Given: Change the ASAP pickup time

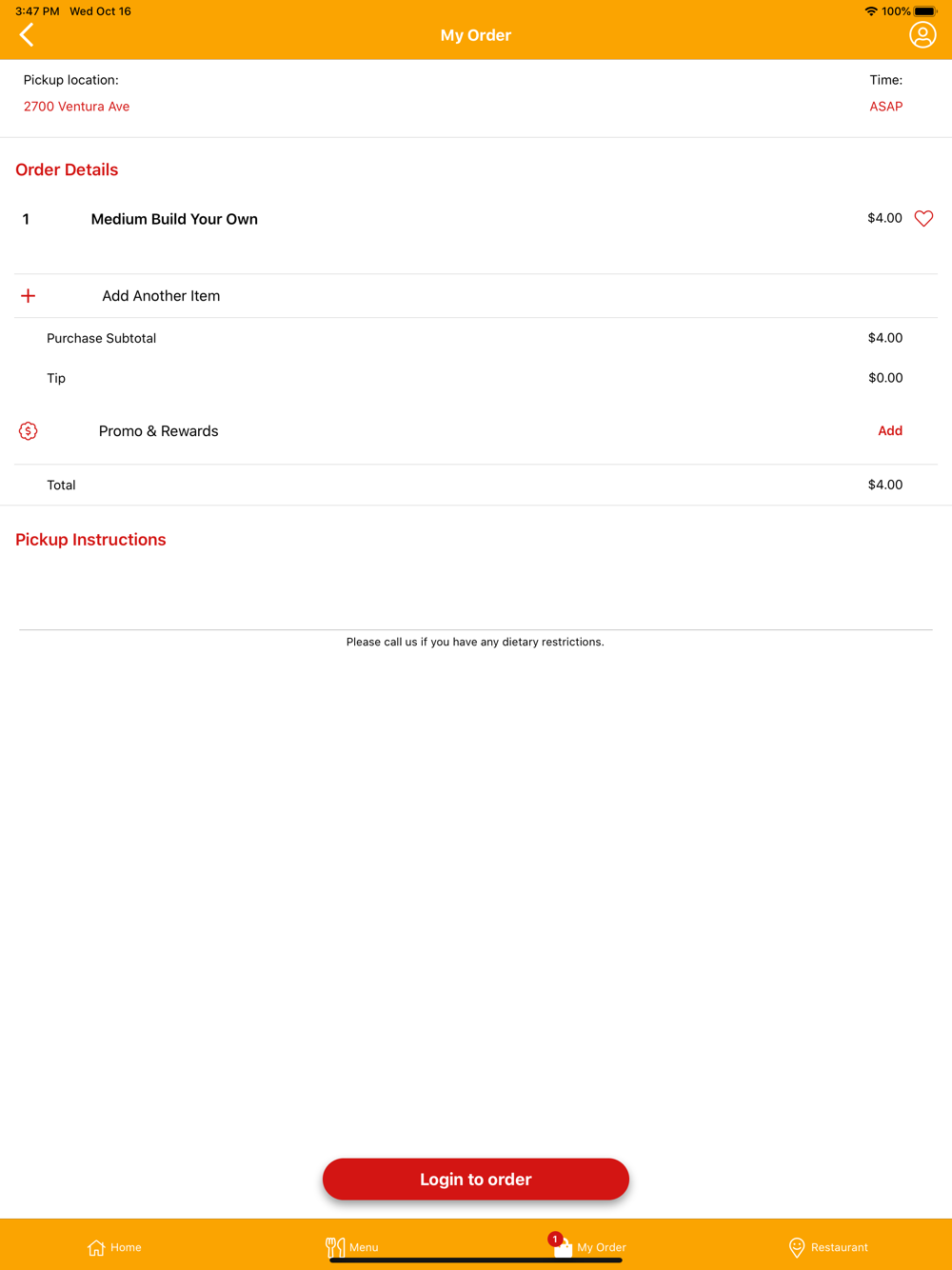Looking at the screenshot, I should click(x=885, y=107).
